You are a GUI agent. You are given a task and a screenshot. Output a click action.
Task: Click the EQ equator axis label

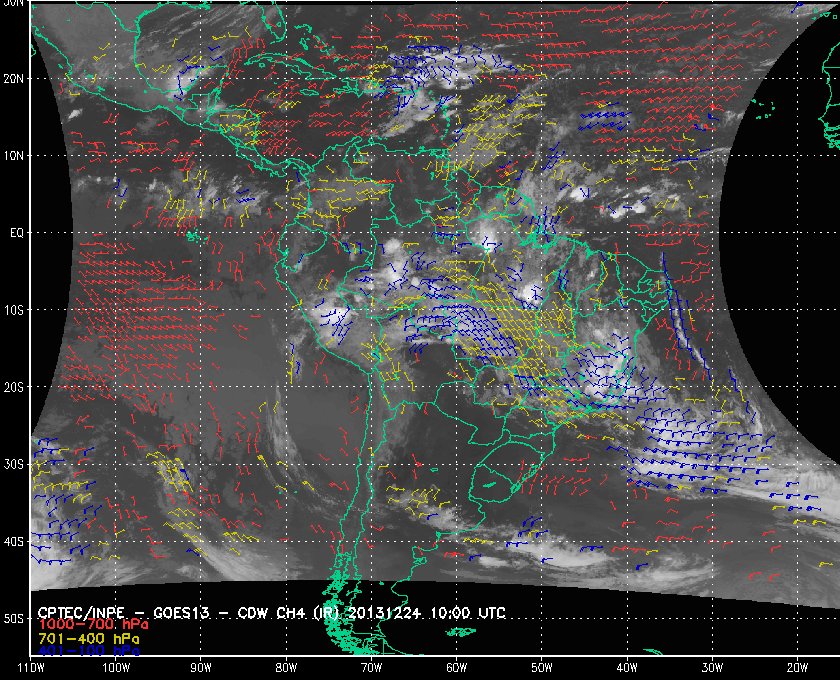[x=17, y=233]
